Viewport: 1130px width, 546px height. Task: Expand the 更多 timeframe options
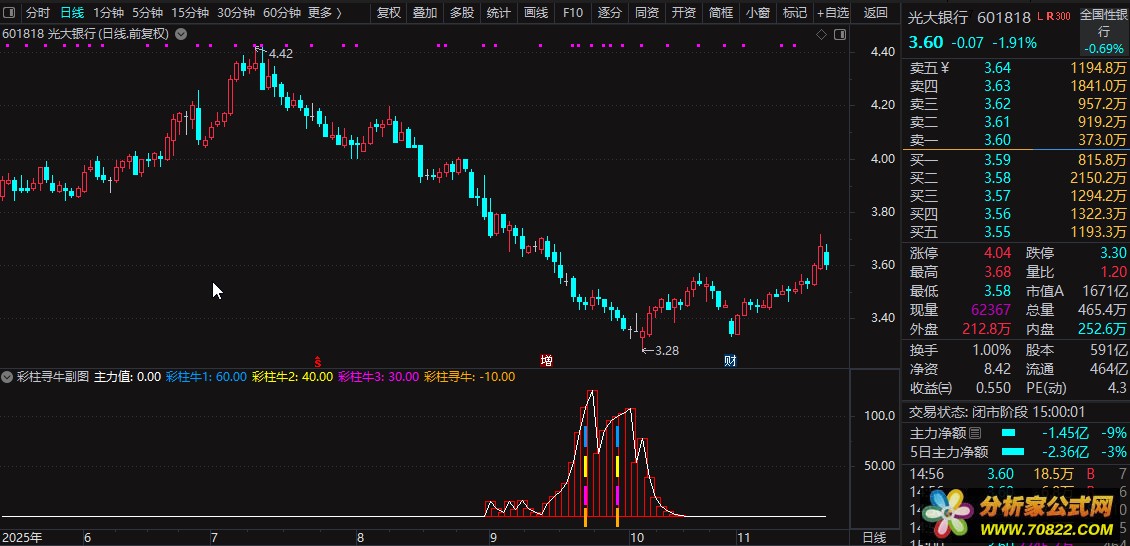(x=323, y=13)
